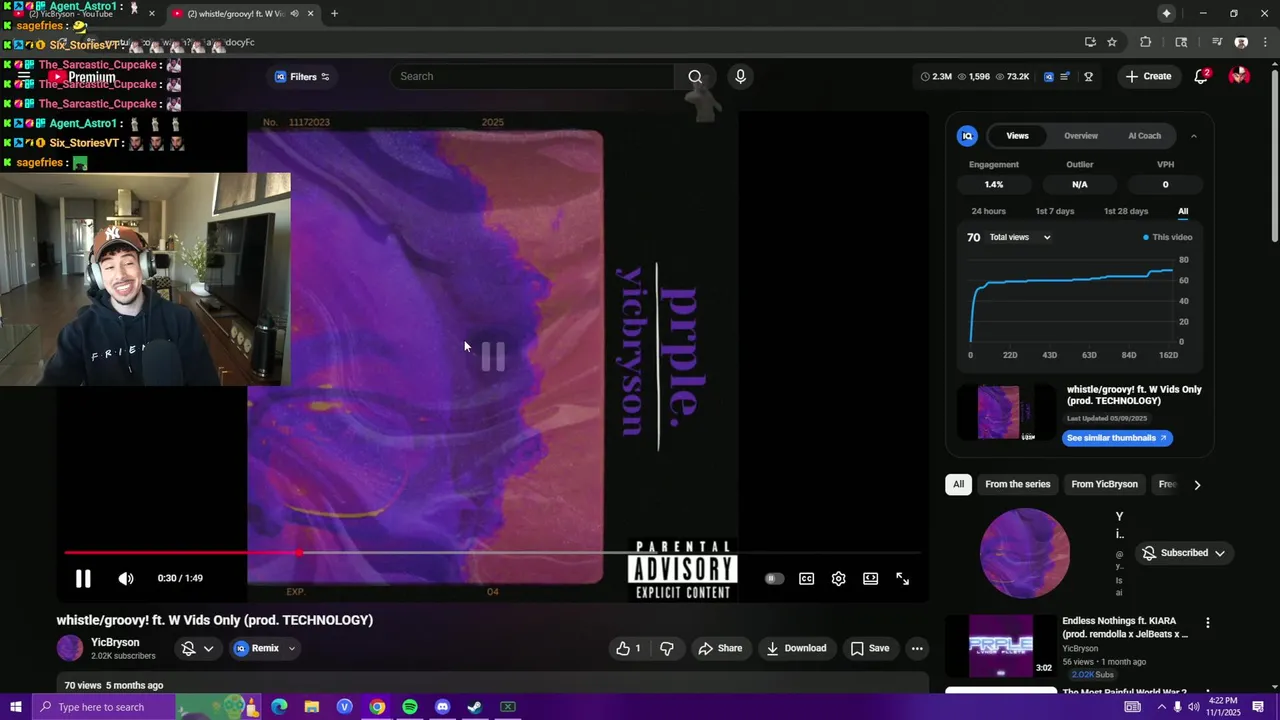Image resolution: width=1280 pixels, height=720 pixels.
Task: Click the Share button
Action: (720, 648)
